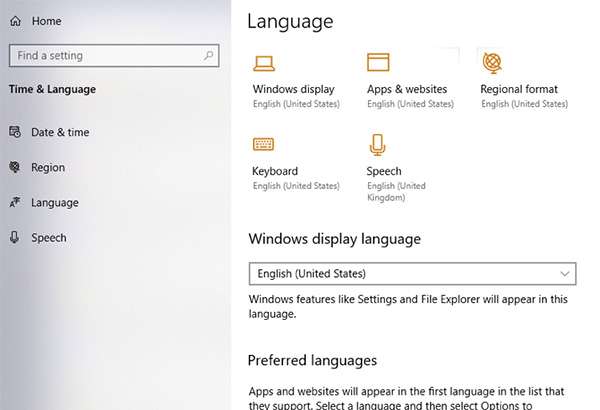600x410 pixels.
Task: Click the display language dropdown chevron
Action: pyautogui.click(x=564, y=274)
